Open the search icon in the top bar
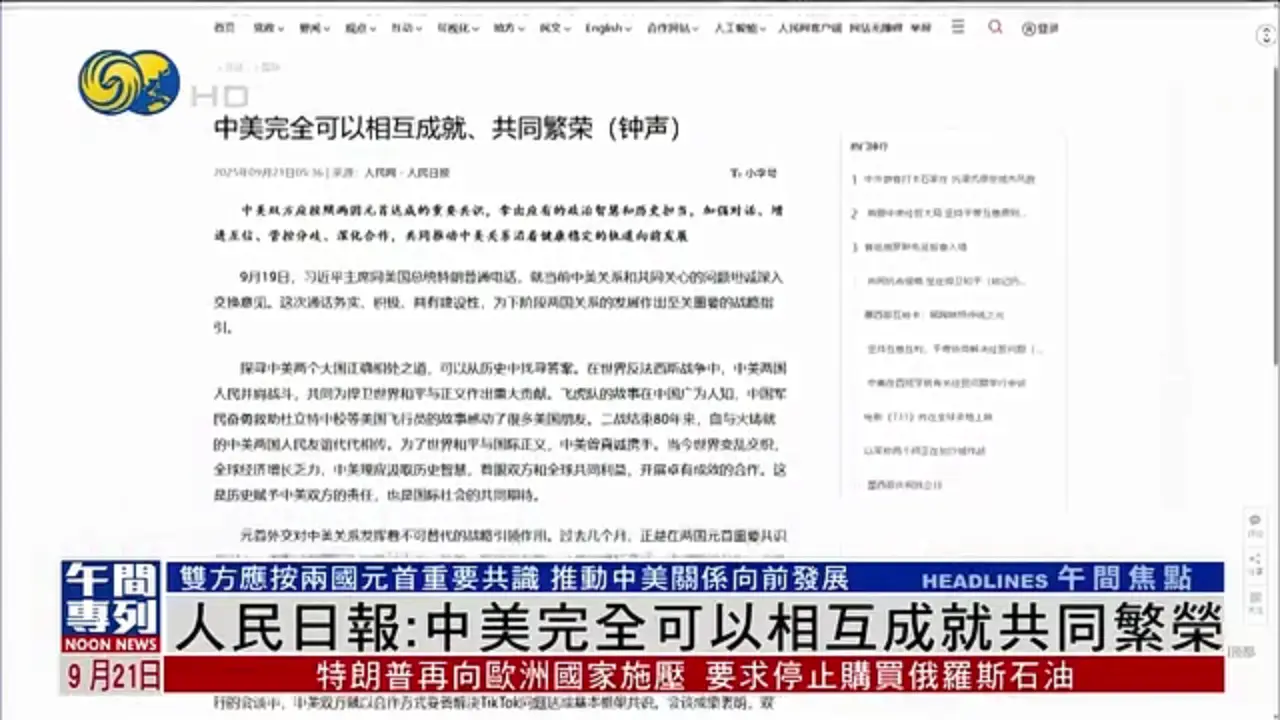 pyautogui.click(x=995, y=27)
